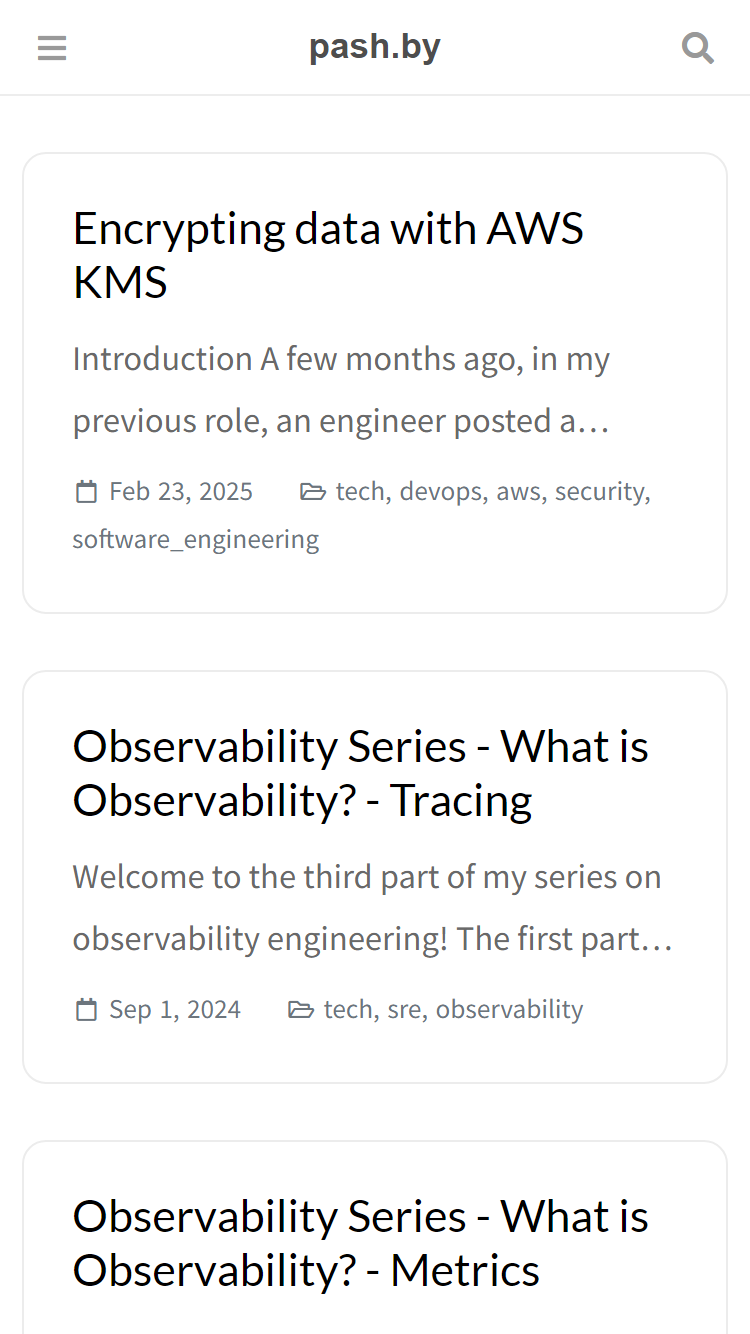Click the Sep 1, 2024 date text
The image size is (750, 1334).
175,1009
